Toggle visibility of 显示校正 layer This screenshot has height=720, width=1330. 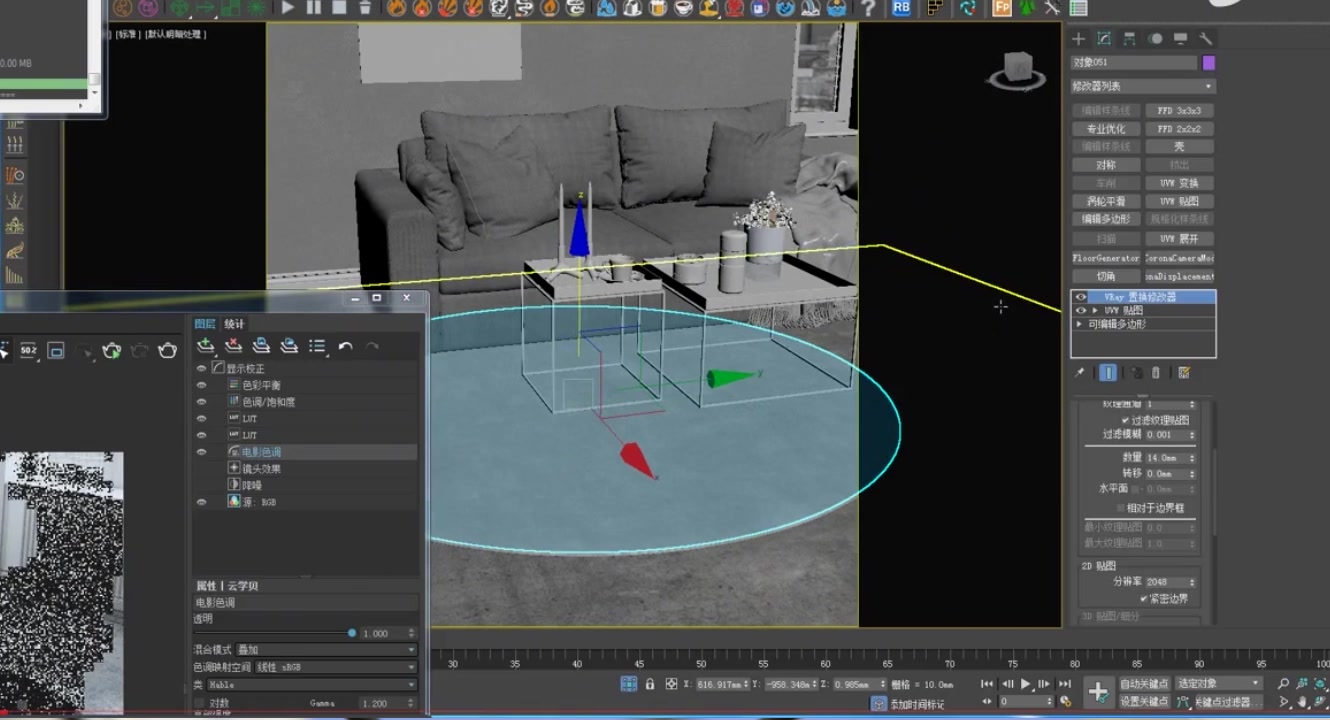[x=202, y=368]
